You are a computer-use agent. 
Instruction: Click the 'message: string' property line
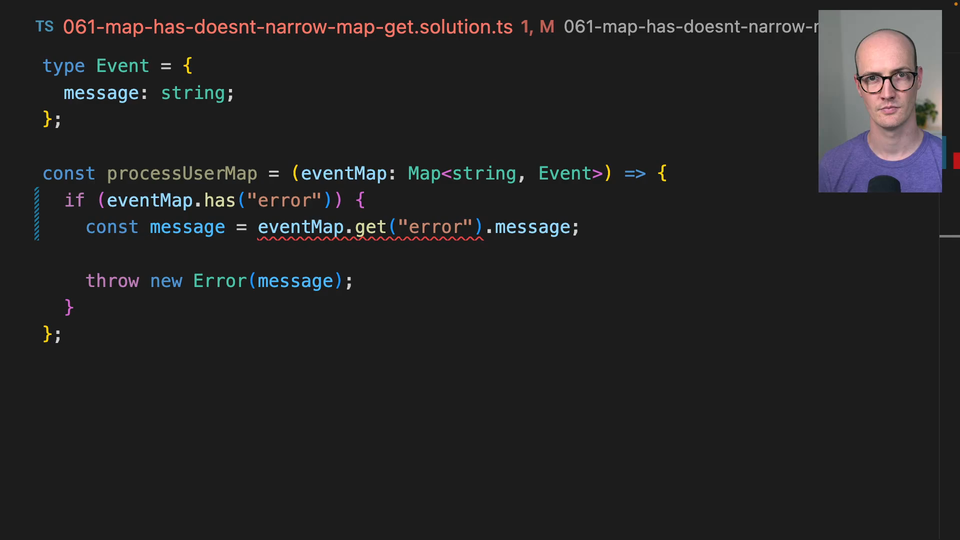click(x=148, y=93)
